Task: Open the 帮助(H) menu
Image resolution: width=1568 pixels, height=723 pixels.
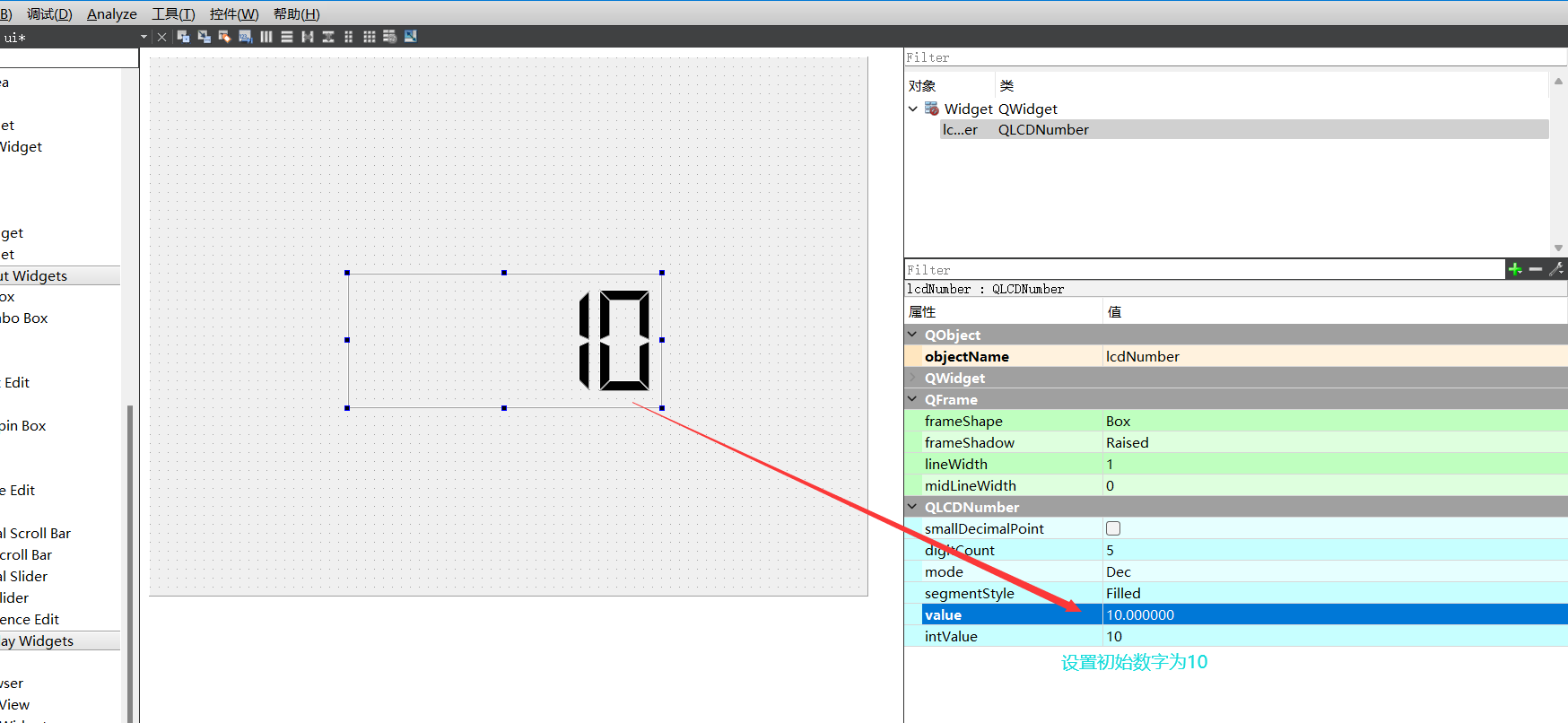Action: click(297, 13)
